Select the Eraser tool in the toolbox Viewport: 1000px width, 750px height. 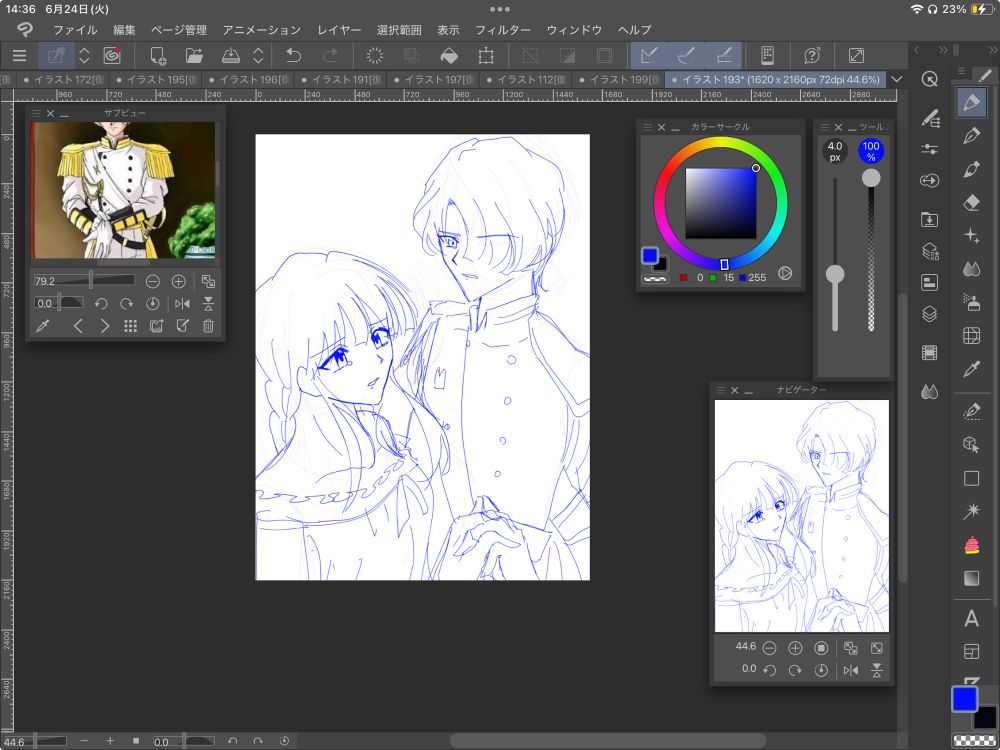tap(970, 202)
